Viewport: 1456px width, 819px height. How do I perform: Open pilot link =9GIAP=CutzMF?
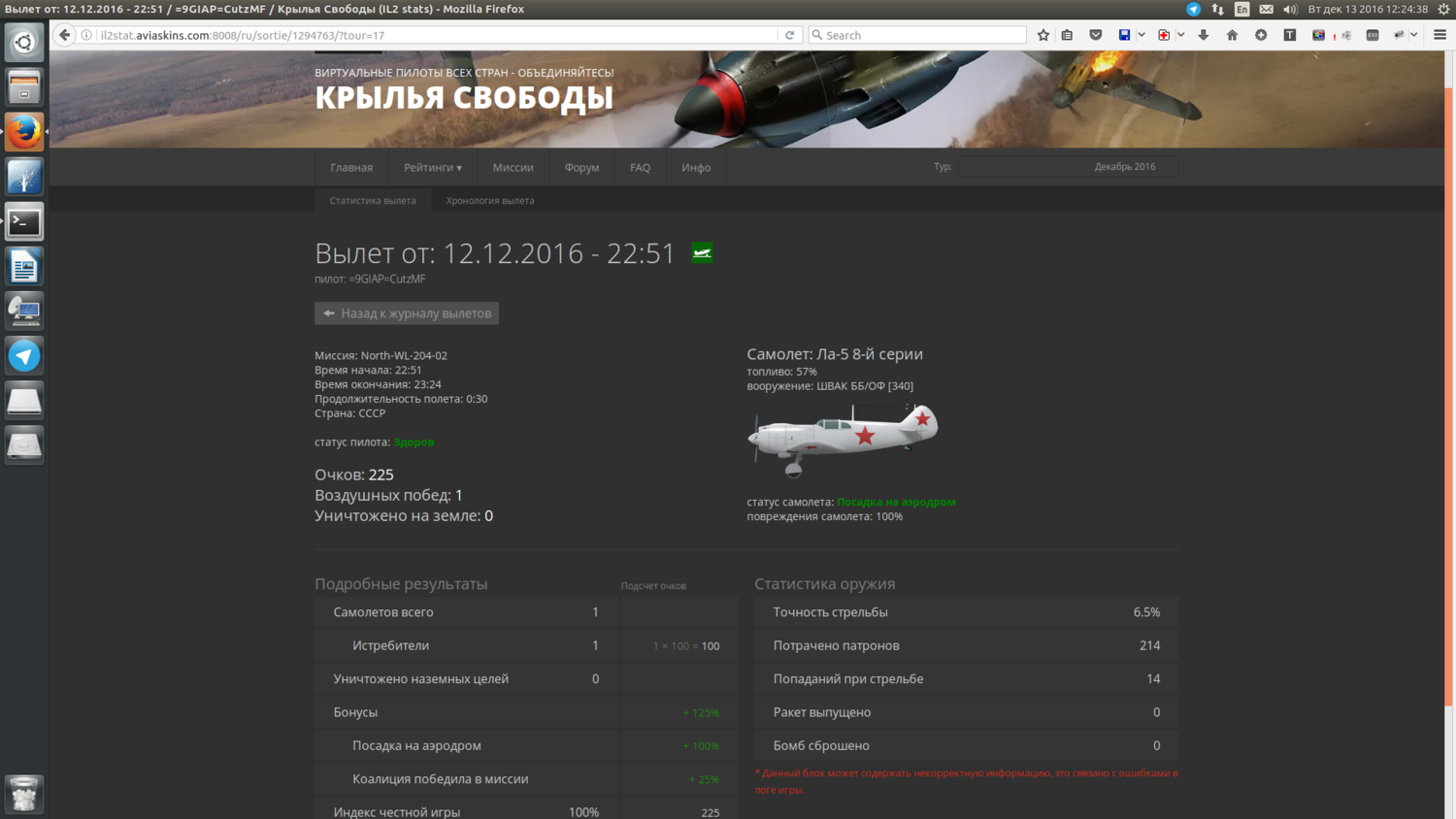(387, 279)
